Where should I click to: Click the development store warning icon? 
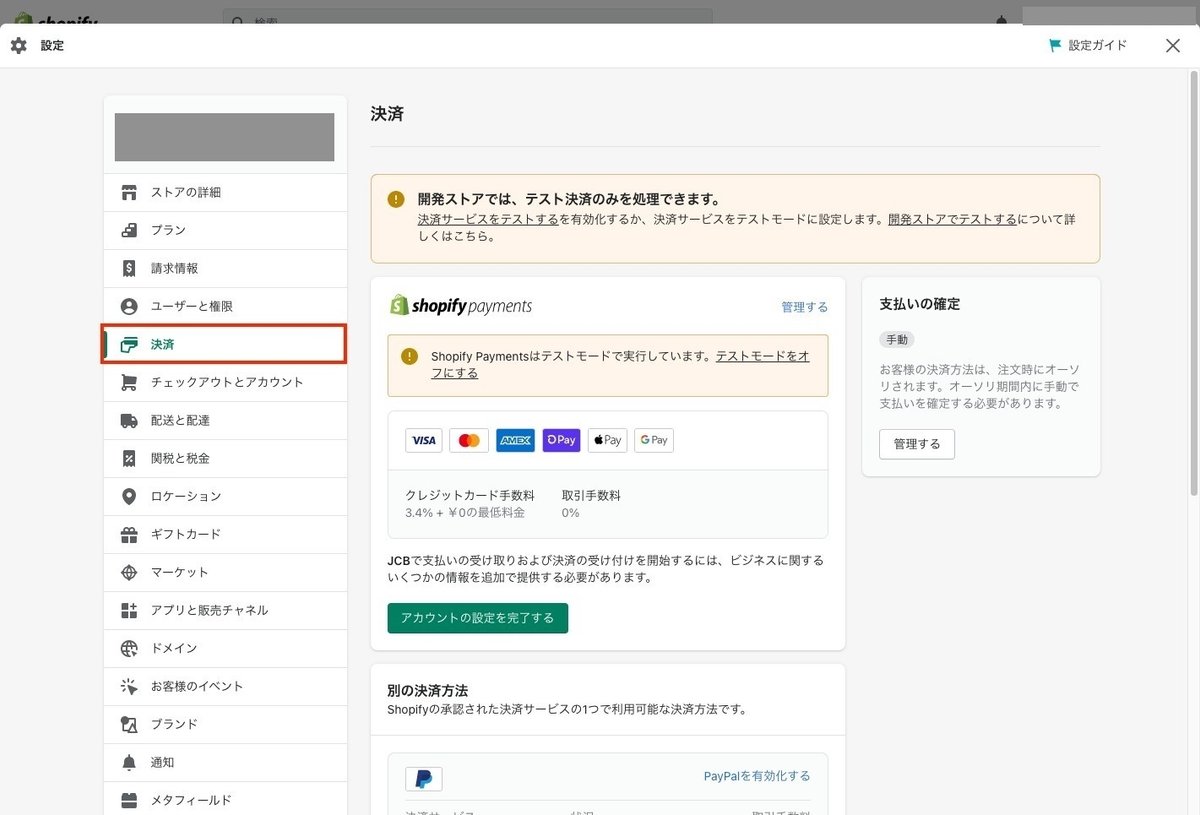click(397, 199)
